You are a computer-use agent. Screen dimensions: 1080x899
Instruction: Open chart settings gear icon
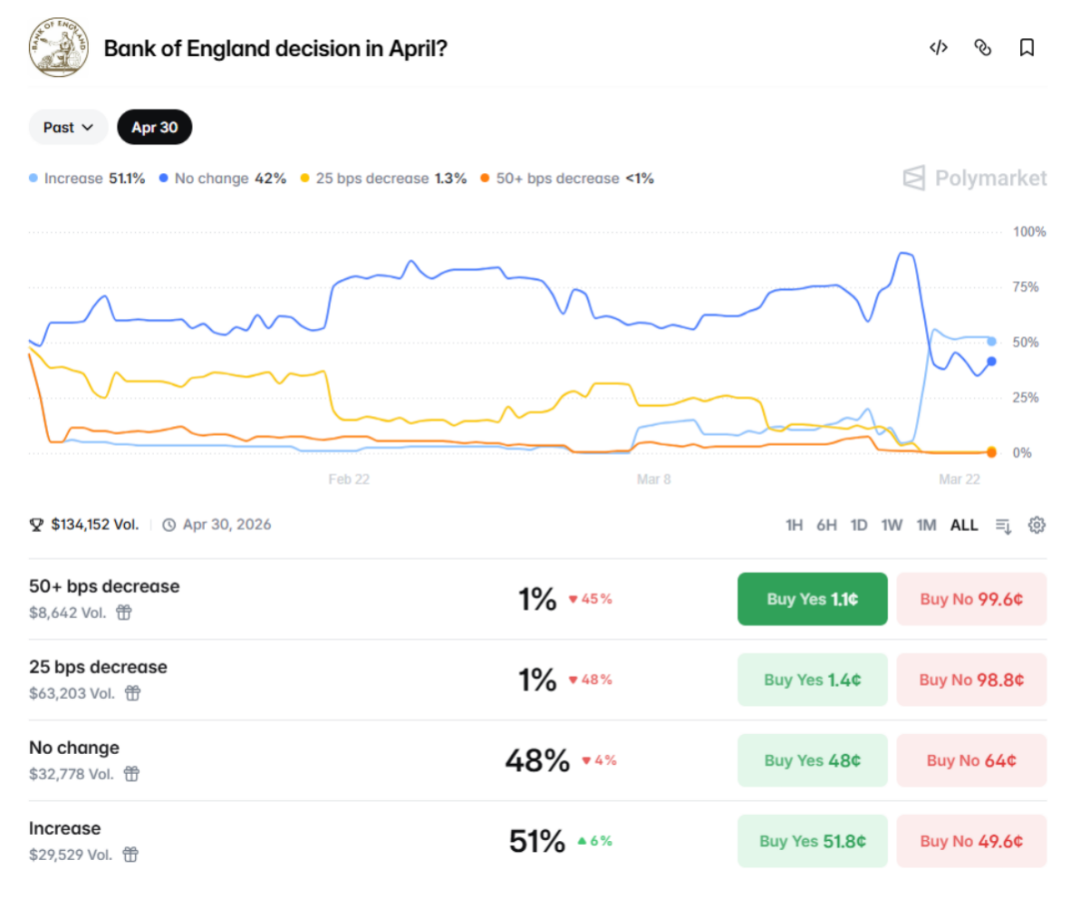(1037, 525)
